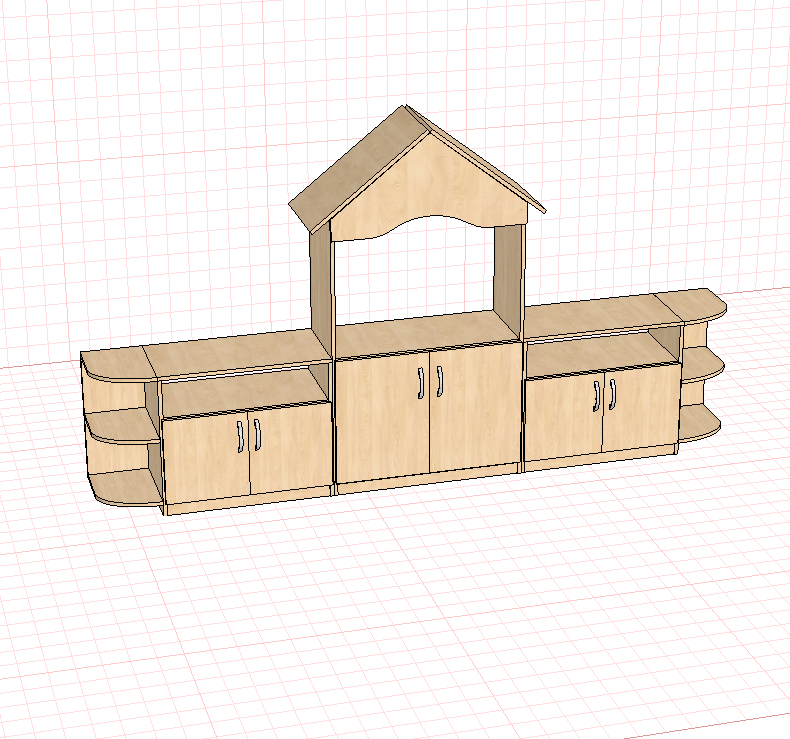
Task: Click the central cabinet's left door
Action: [382, 416]
